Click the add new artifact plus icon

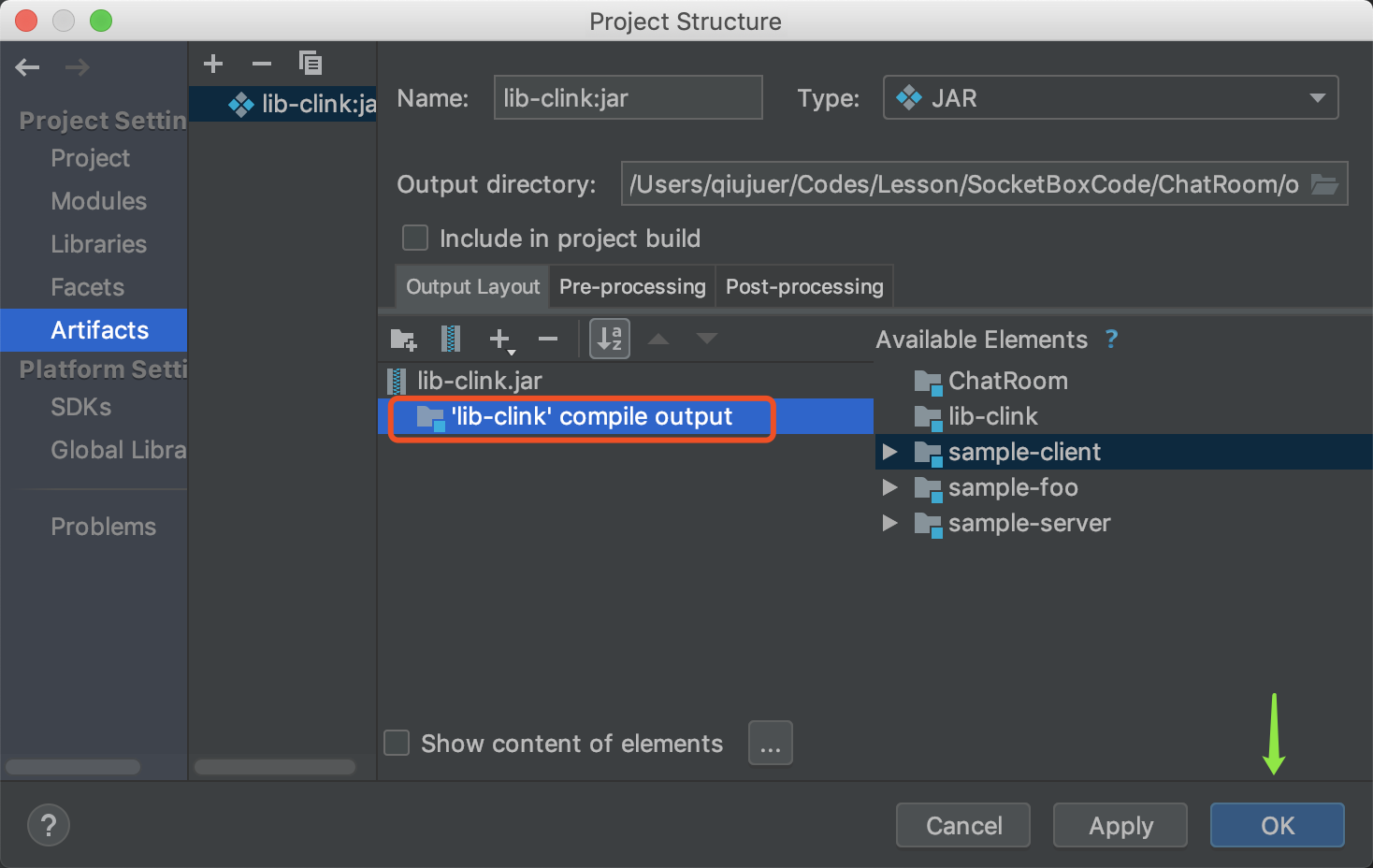tap(213, 64)
